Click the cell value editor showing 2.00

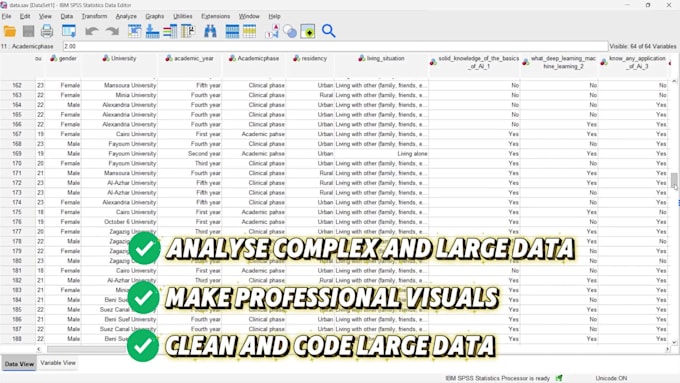tap(335, 46)
